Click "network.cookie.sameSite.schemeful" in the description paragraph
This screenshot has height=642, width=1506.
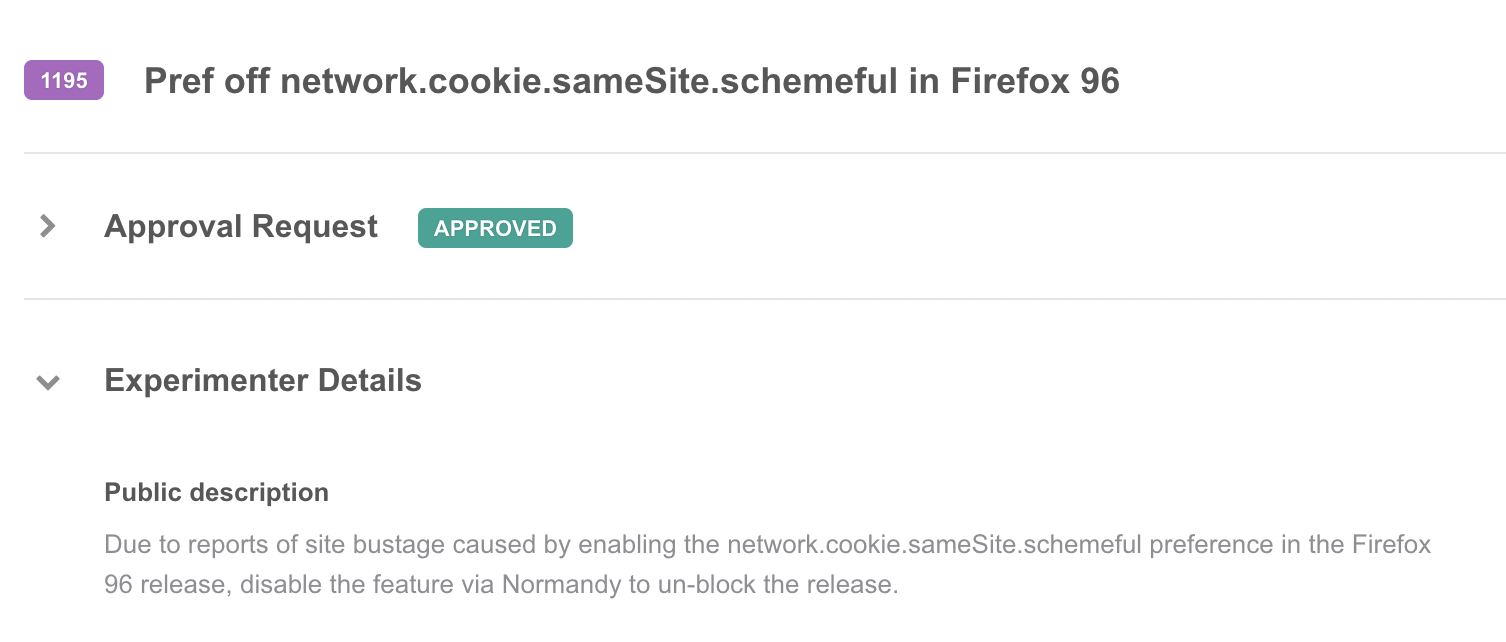click(934, 545)
